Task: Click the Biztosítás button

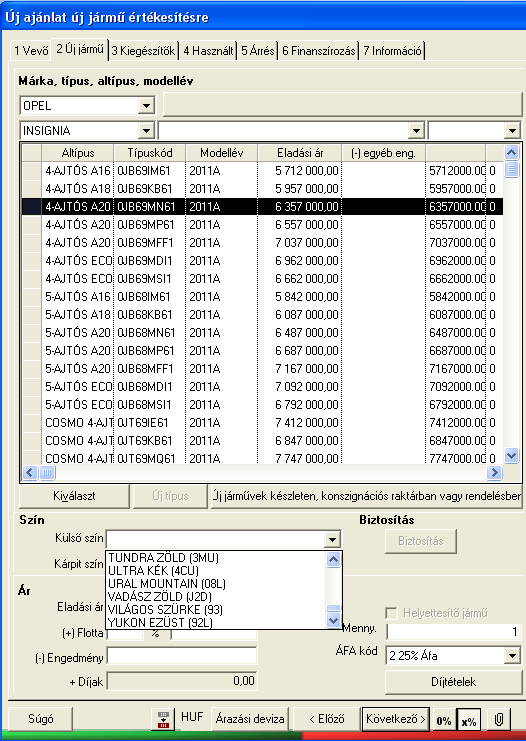Action: tap(421, 541)
